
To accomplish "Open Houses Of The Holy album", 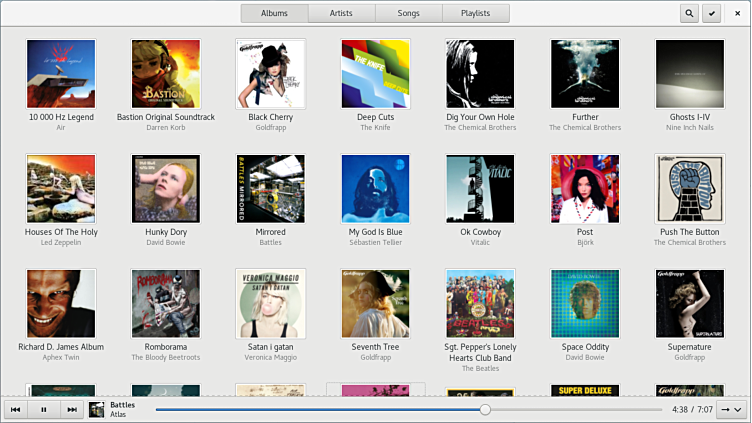I will pos(61,189).
